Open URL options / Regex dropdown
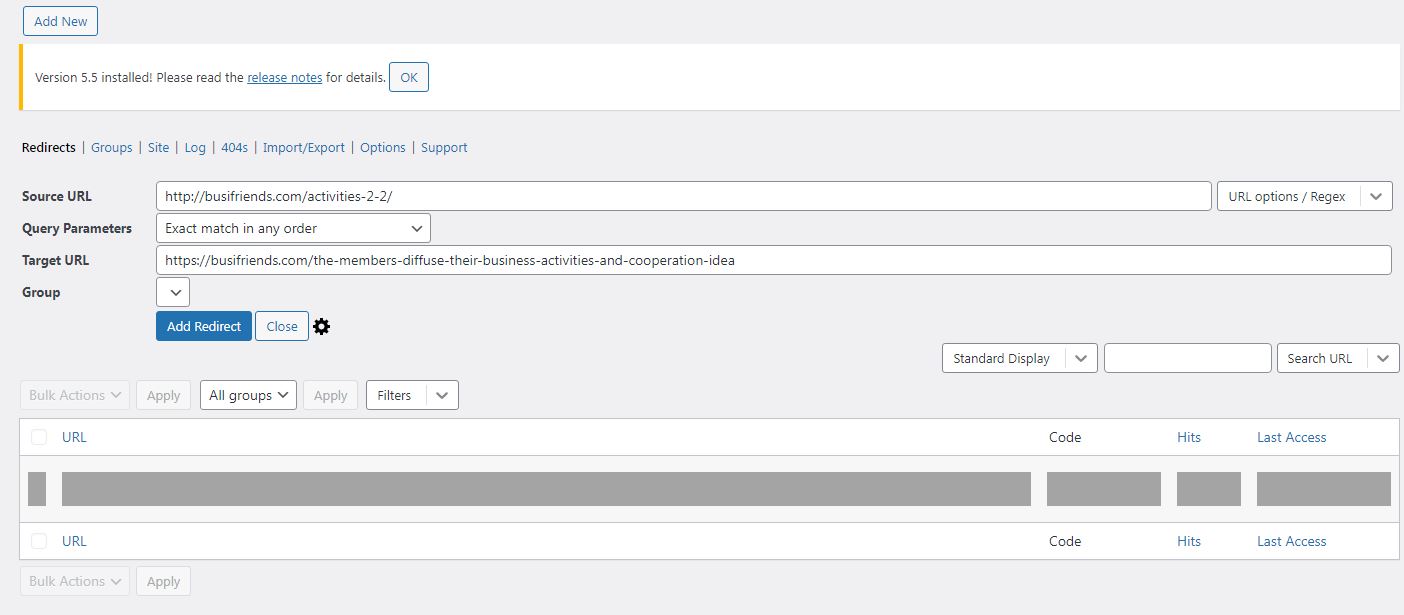The image size is (1404, 615). tap(1304, 196)
